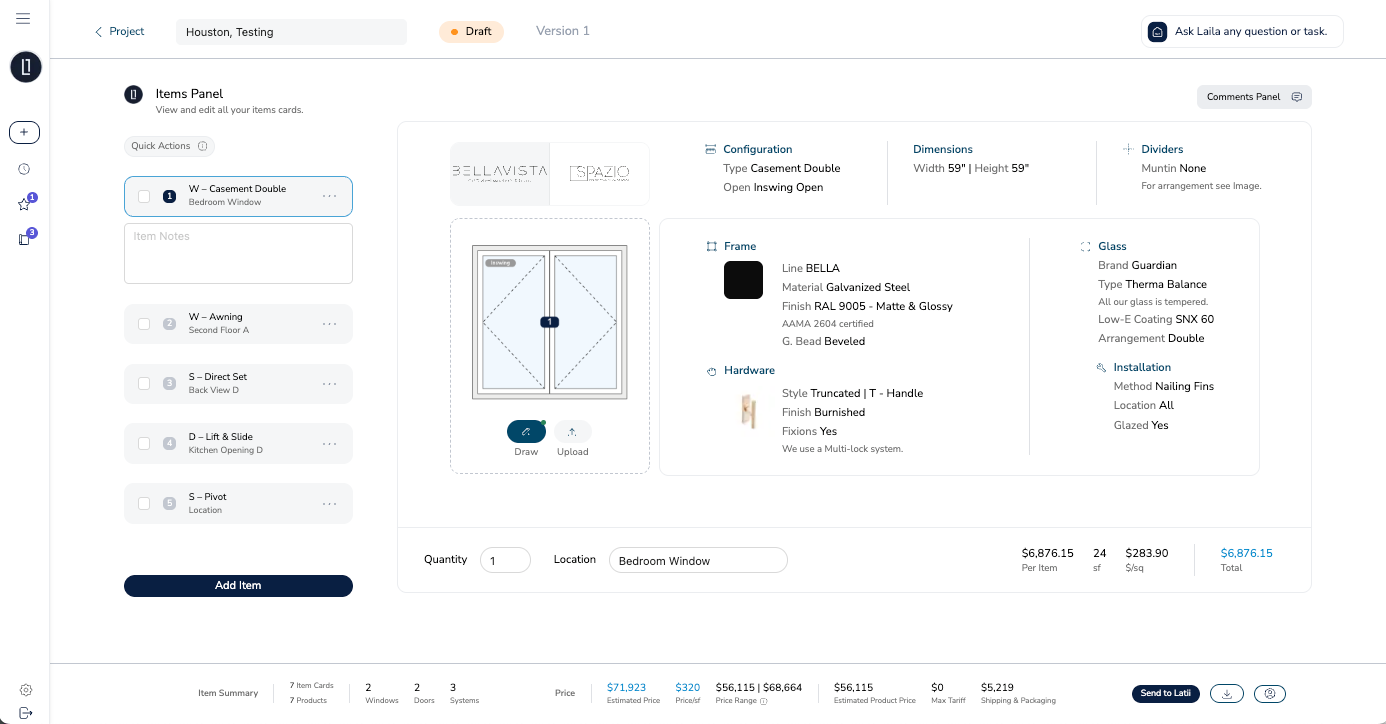Viewport: 1386px width, 724px height.
Task: Open the history clock icon
Action: (25, 170)
